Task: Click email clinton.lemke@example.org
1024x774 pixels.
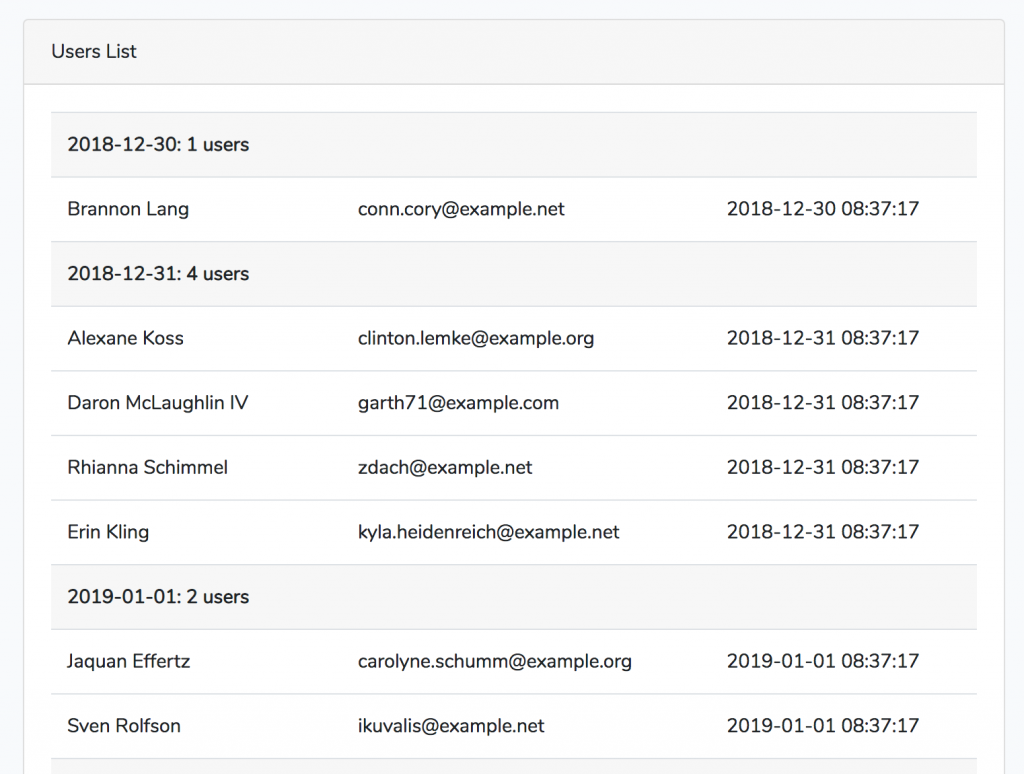Action: click(x=476, y=338)
